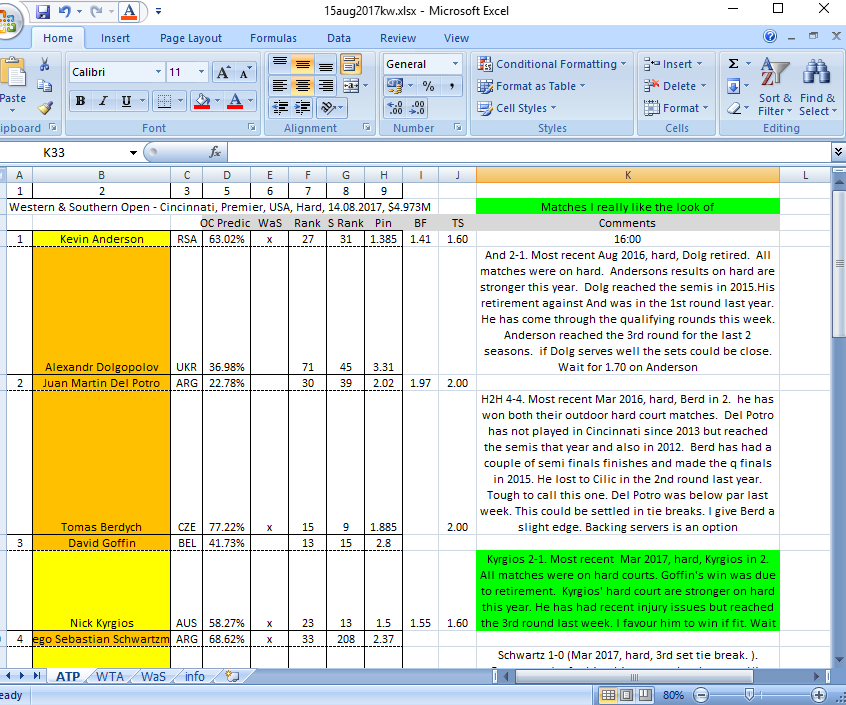The image size is (846, 705).
Task: Click the Undo icon
Action: 65,11
